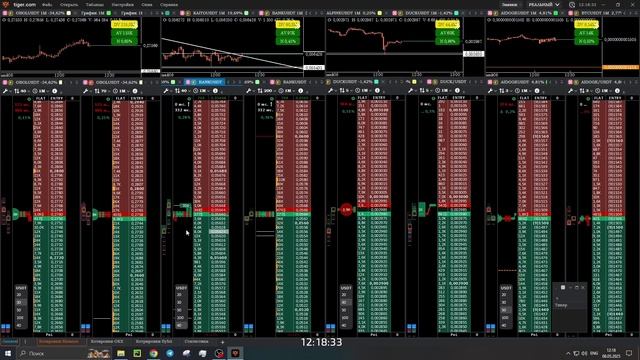Click the green N badge on the DUCKUSDT chart

(x=447, y=41)
